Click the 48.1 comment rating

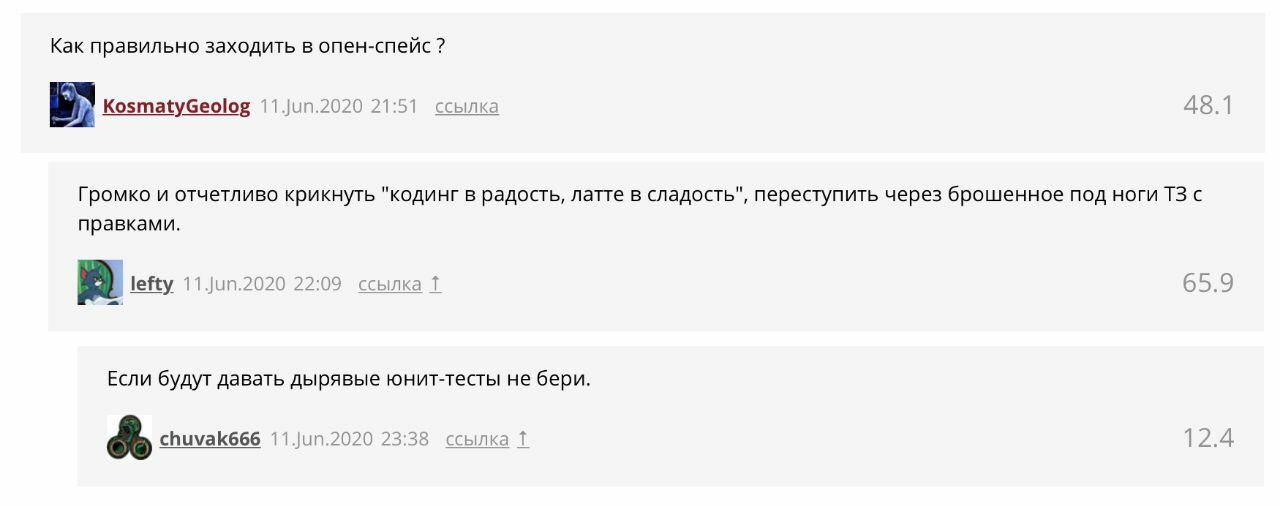click(1208, 105)
